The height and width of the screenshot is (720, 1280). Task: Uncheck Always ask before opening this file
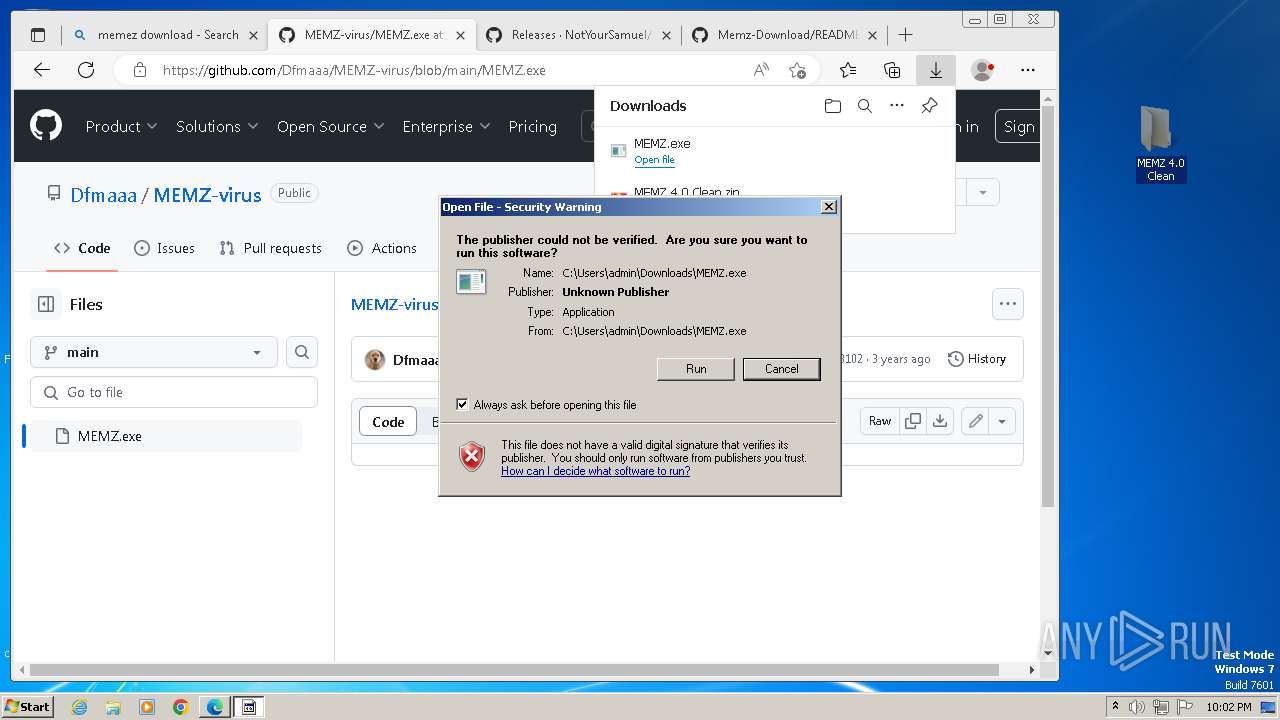tap(462, 405)
